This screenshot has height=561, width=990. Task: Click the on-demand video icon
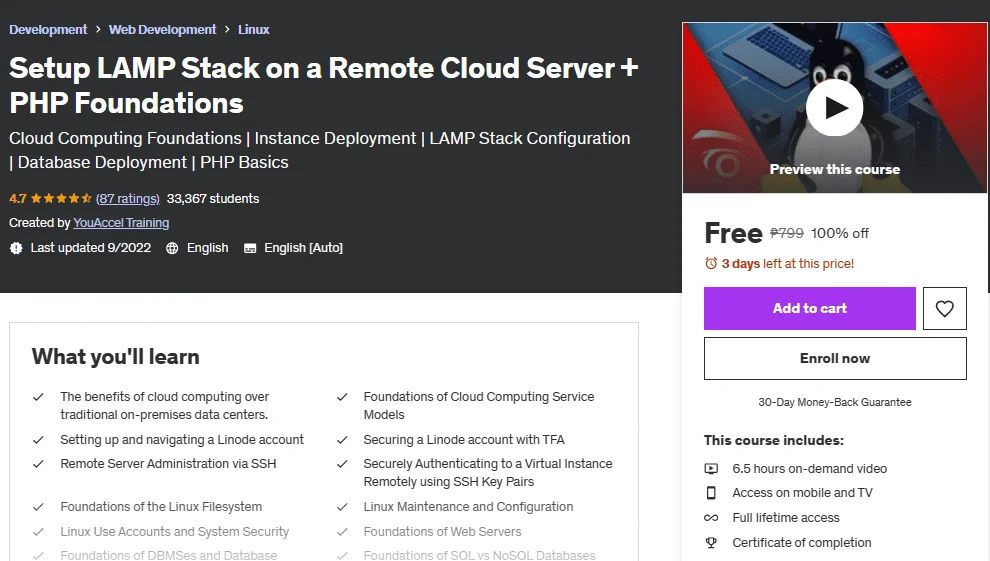711,468
